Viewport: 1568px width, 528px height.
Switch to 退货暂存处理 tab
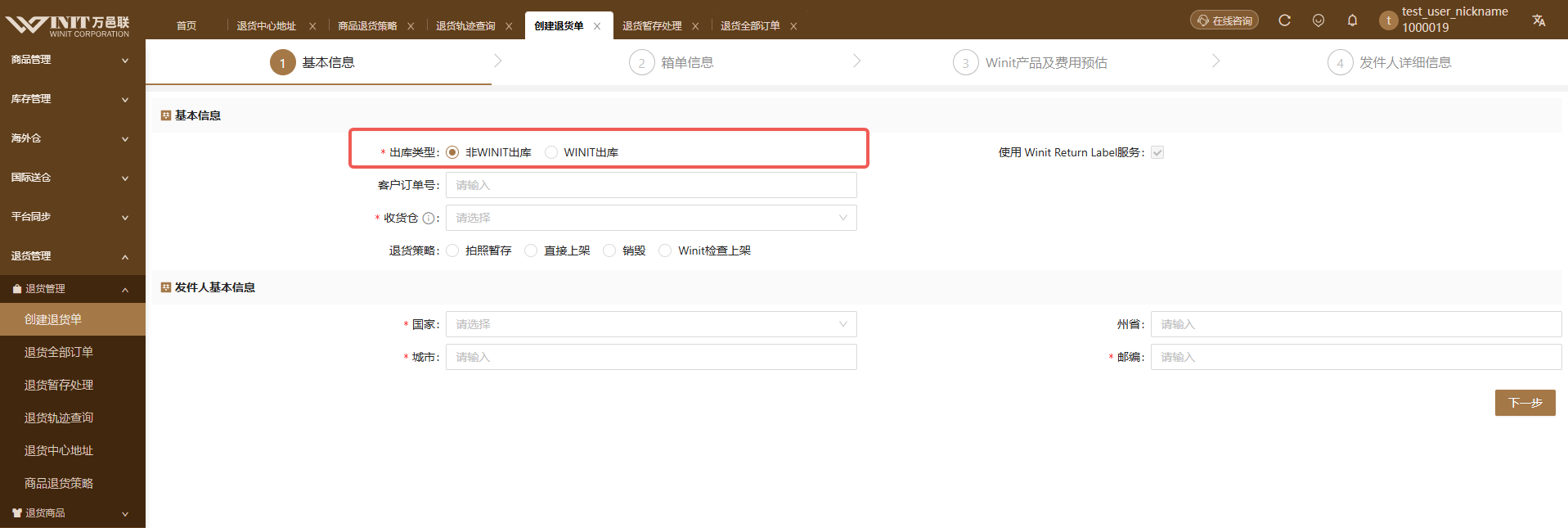[x=652, y=26]
